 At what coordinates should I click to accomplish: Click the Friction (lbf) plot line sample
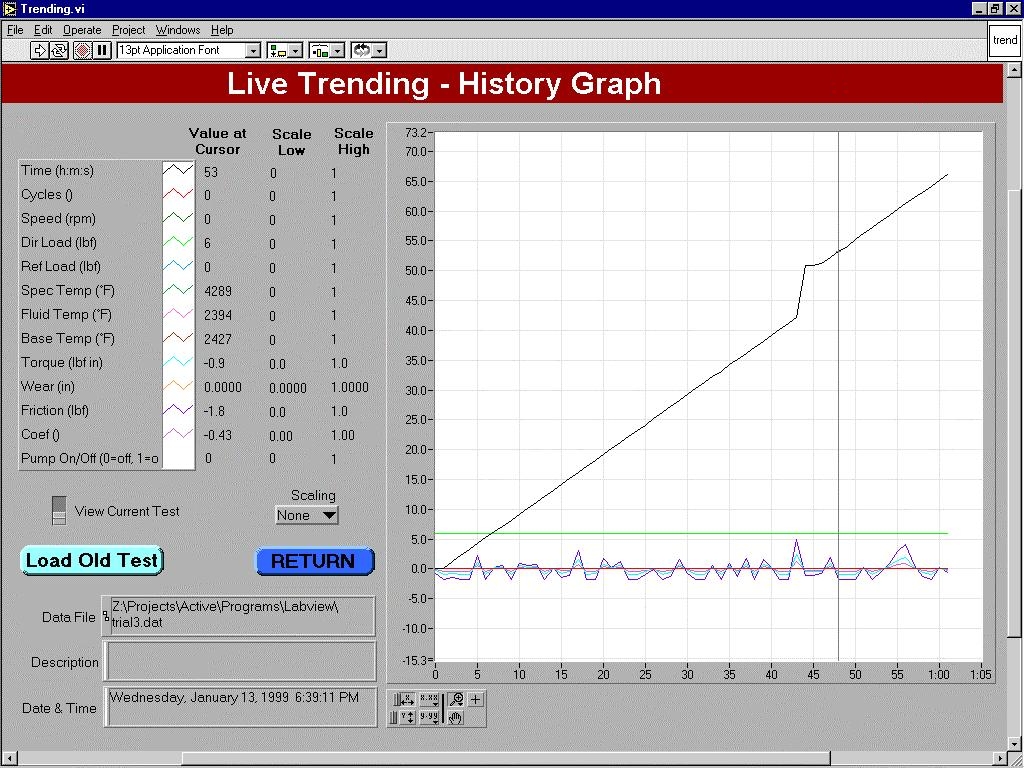(178, 411)
